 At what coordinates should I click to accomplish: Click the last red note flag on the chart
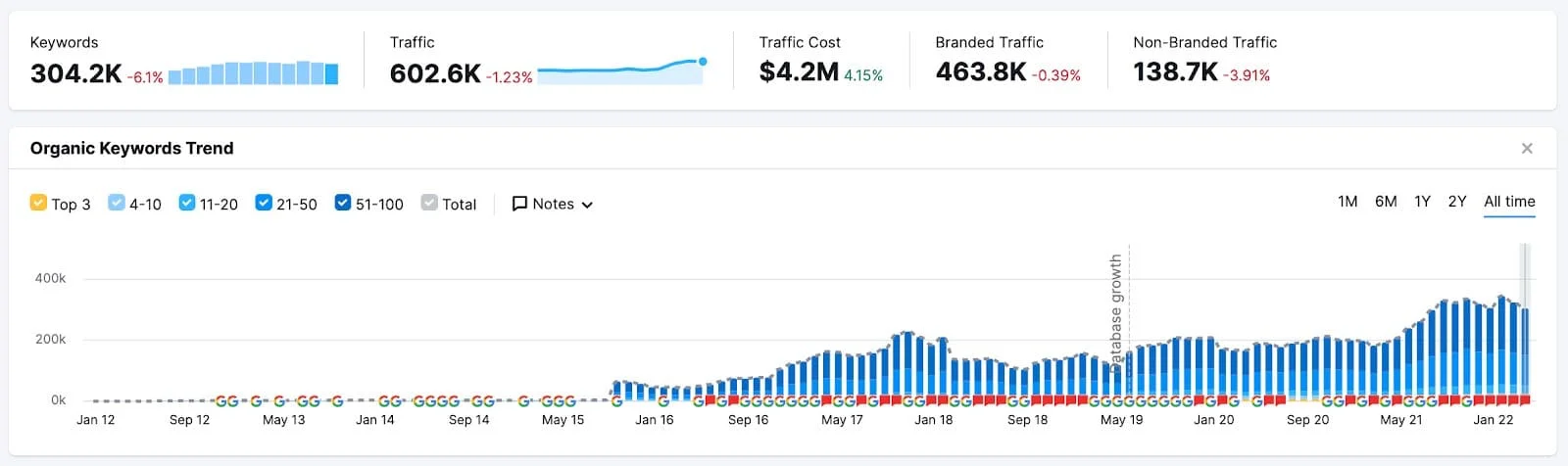(x=1524, y=399)
